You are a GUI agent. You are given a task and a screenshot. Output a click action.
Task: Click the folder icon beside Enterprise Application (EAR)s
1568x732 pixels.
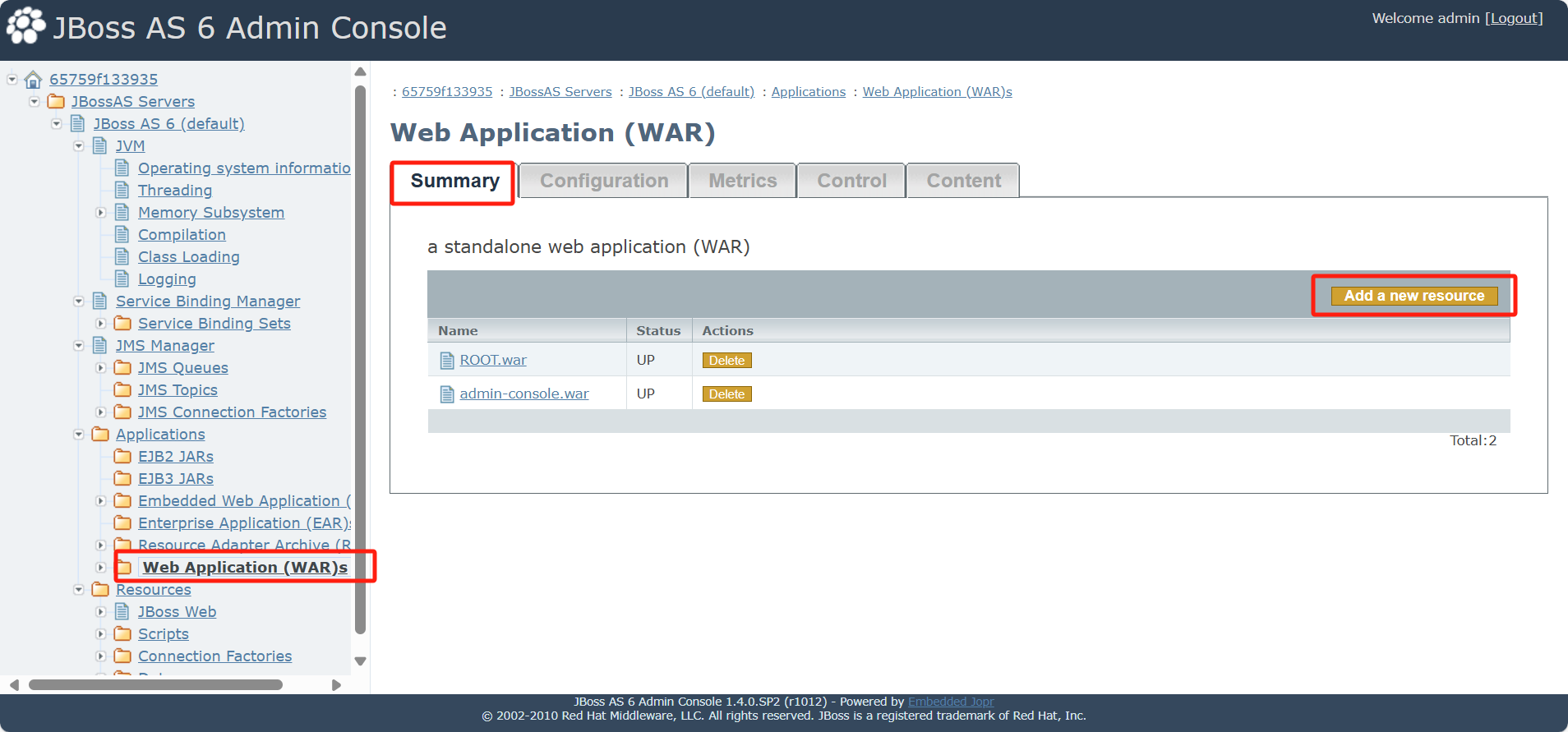[x=122, y=523]
